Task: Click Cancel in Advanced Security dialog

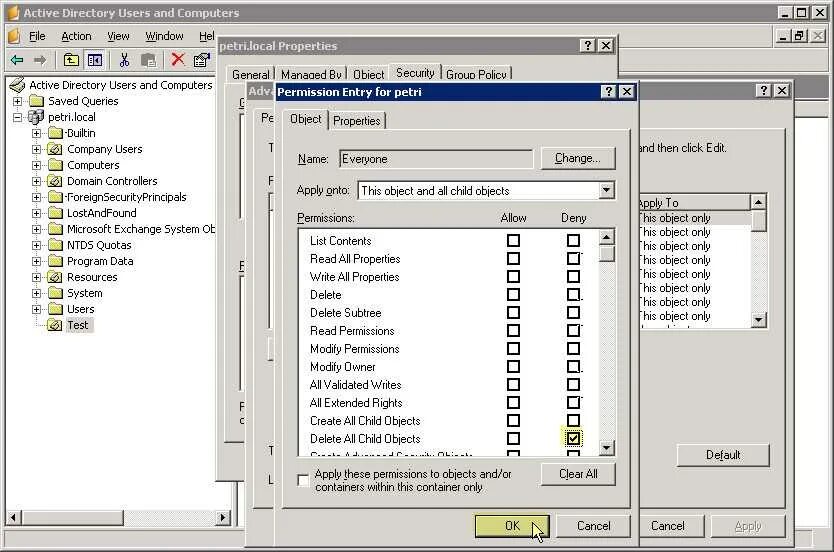Action: [668, 525]
